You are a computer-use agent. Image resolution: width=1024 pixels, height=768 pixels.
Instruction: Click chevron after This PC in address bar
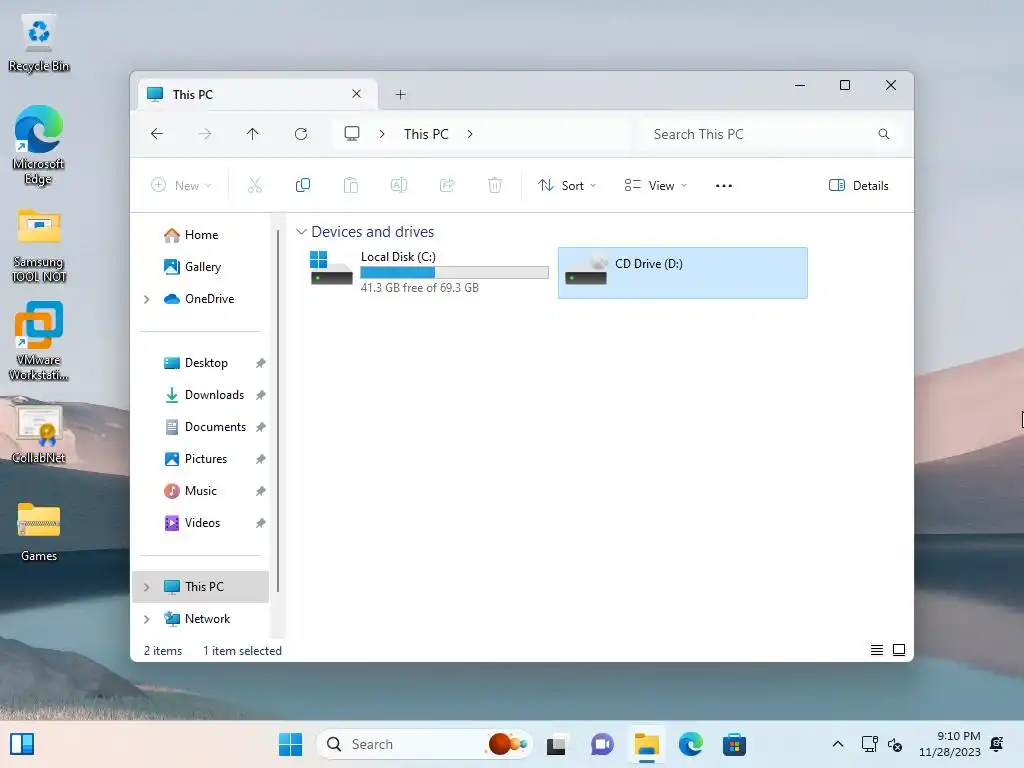470,134
